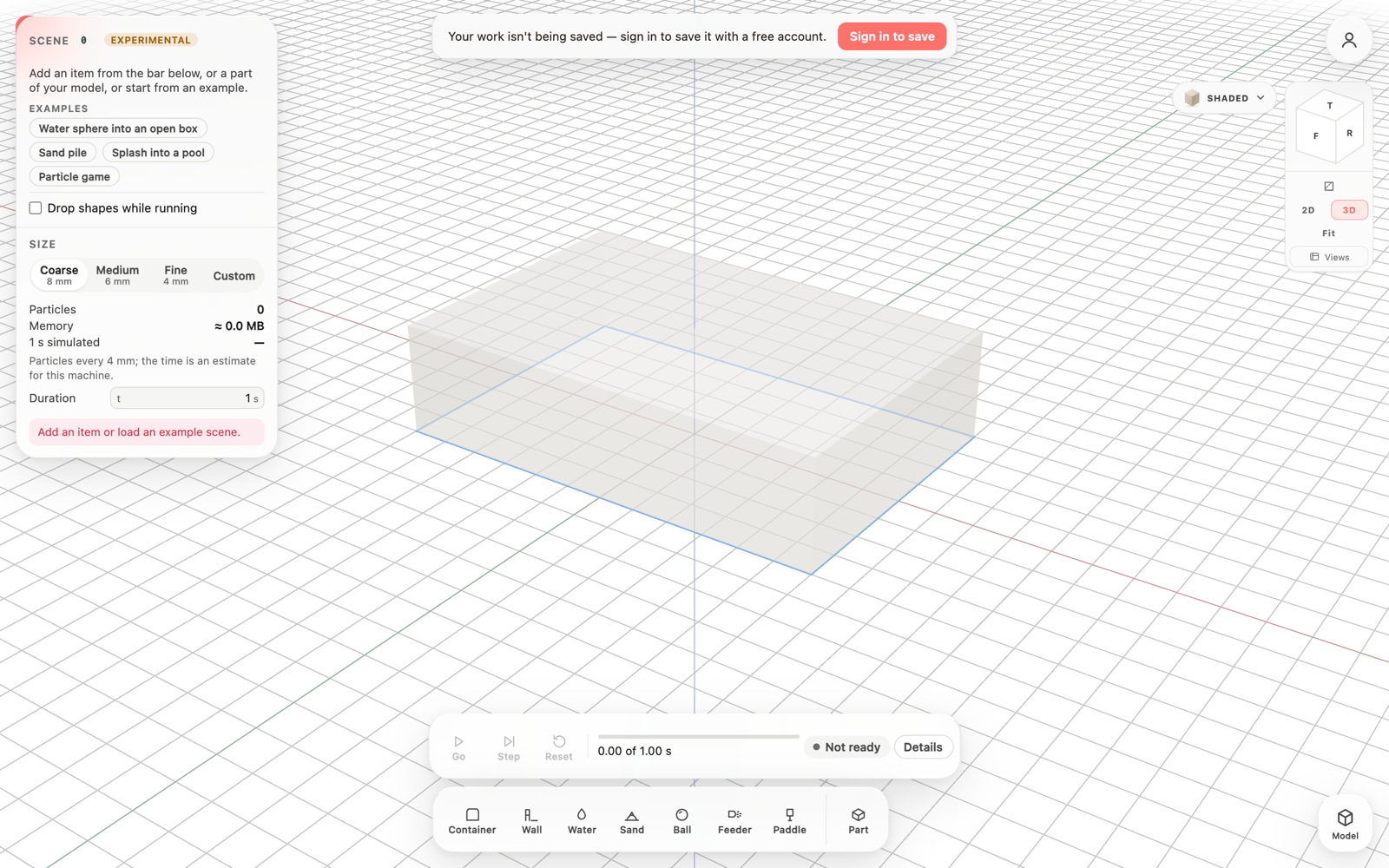Add a Container to the scene

[472, 820]
